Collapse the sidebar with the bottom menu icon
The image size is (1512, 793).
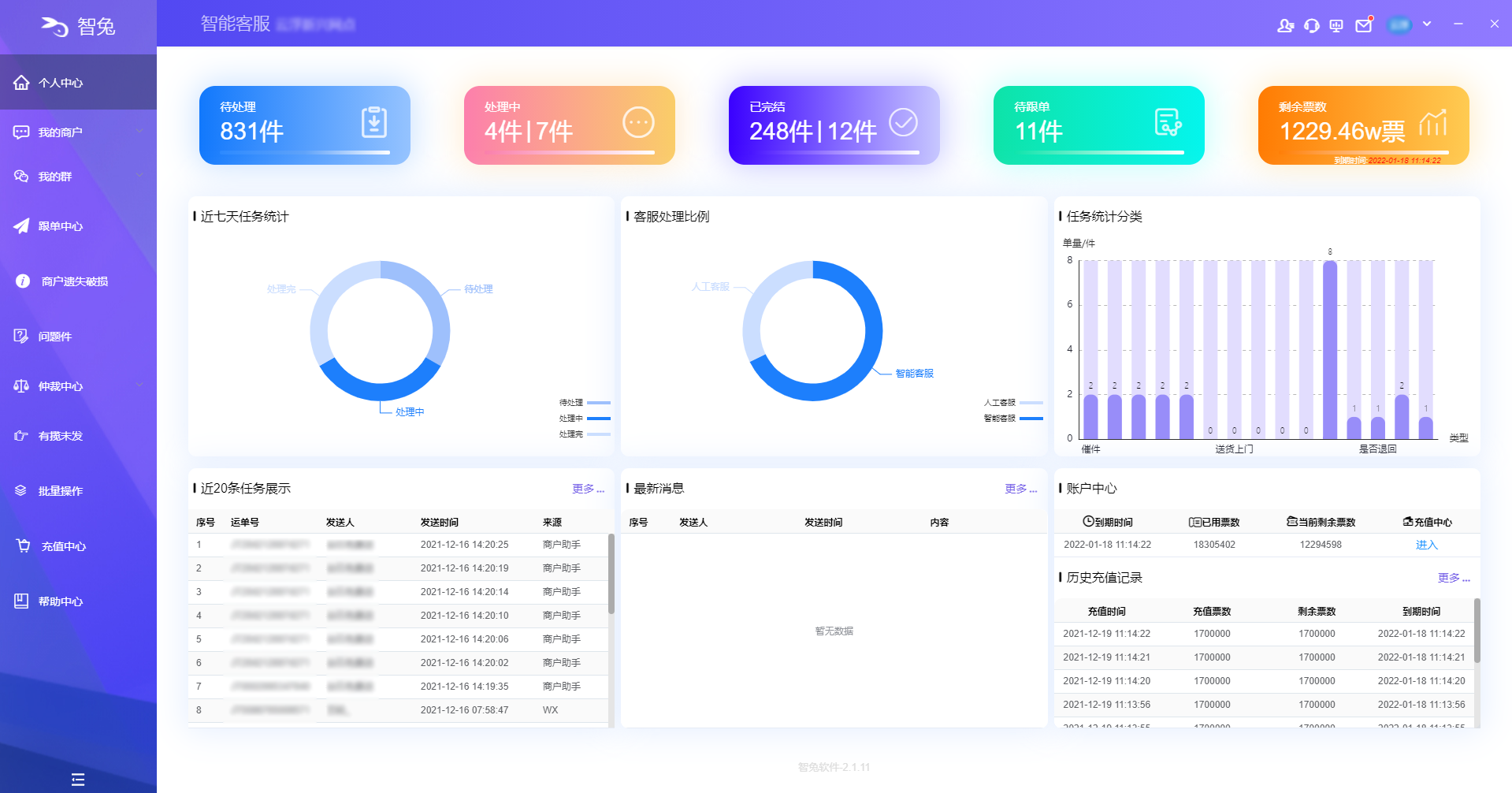tap(78, 780)
